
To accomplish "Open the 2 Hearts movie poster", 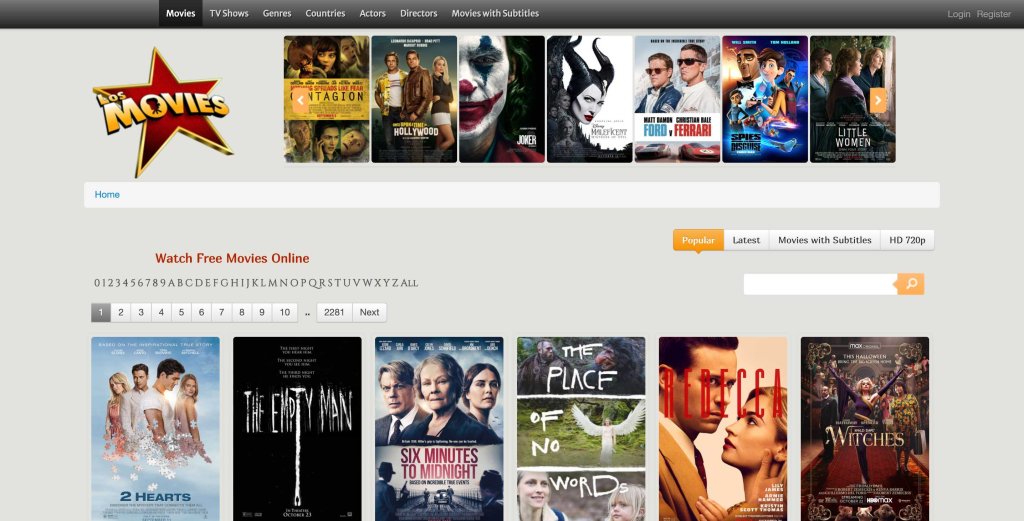I will point(155,429).
